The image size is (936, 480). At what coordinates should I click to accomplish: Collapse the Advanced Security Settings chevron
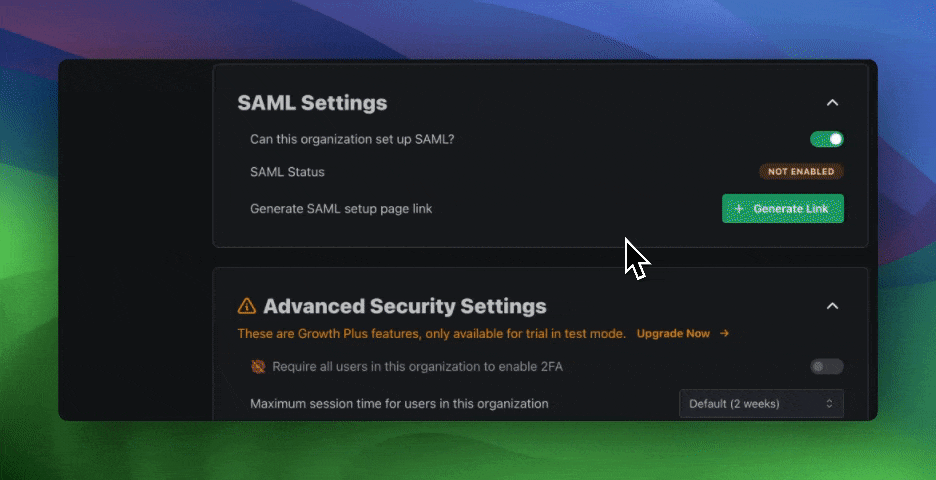click(x=832, y=306)
